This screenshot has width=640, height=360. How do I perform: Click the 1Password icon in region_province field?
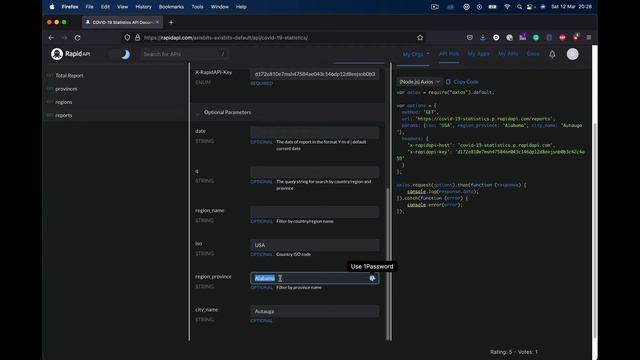tap(372, 278)
